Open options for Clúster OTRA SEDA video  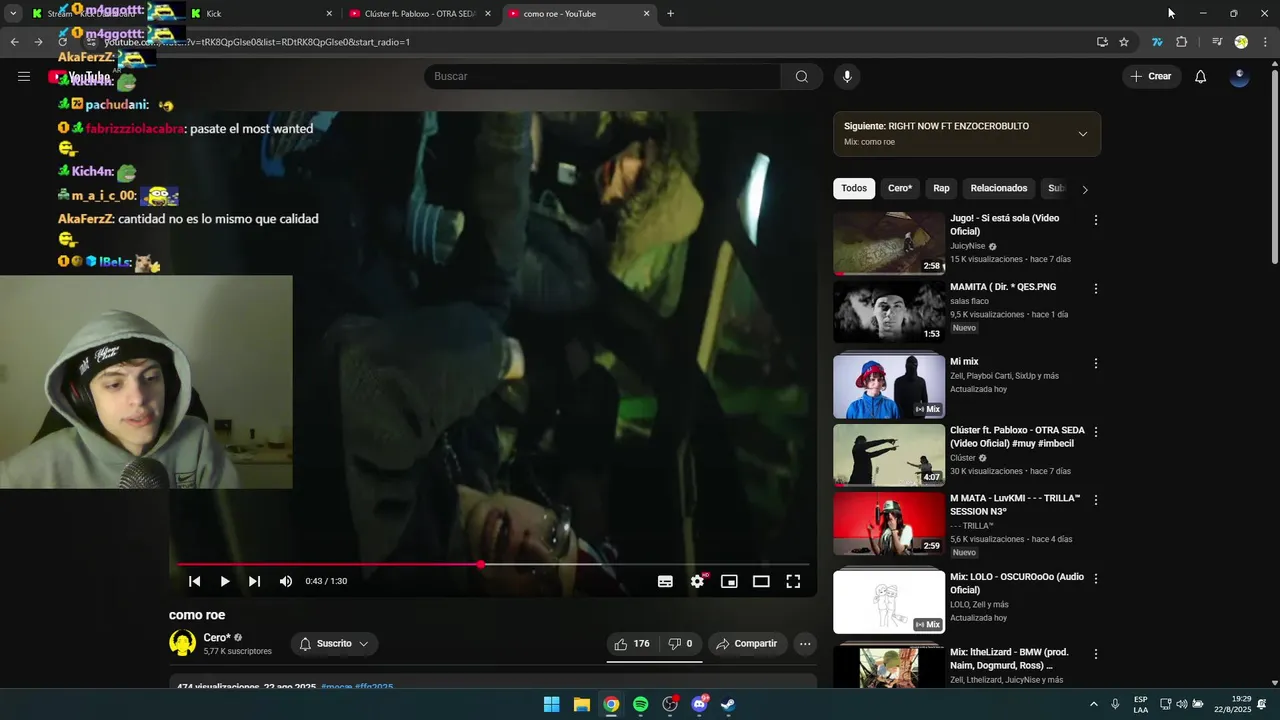click(1096, 433)
